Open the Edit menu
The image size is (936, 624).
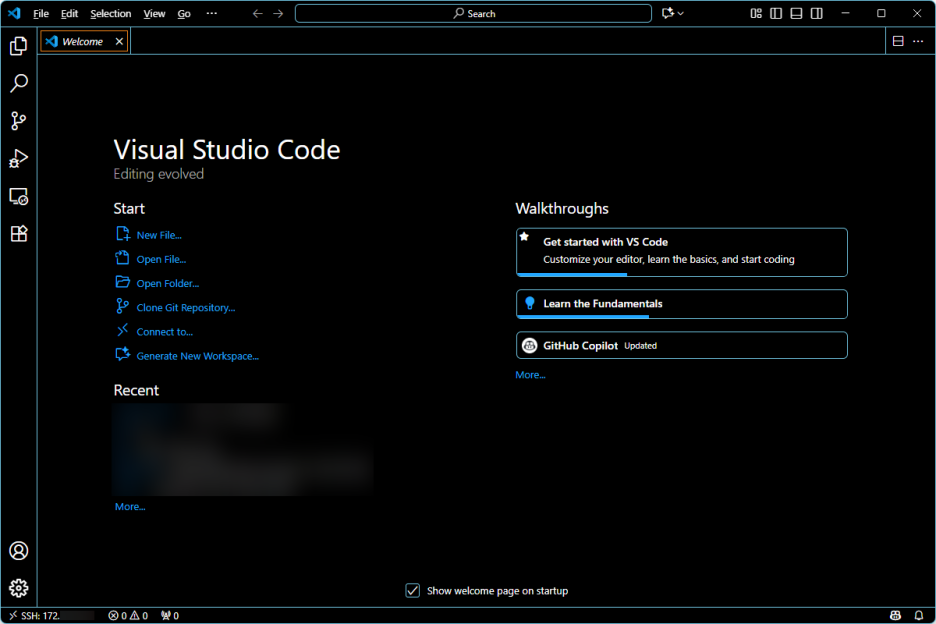click(69, 13)
